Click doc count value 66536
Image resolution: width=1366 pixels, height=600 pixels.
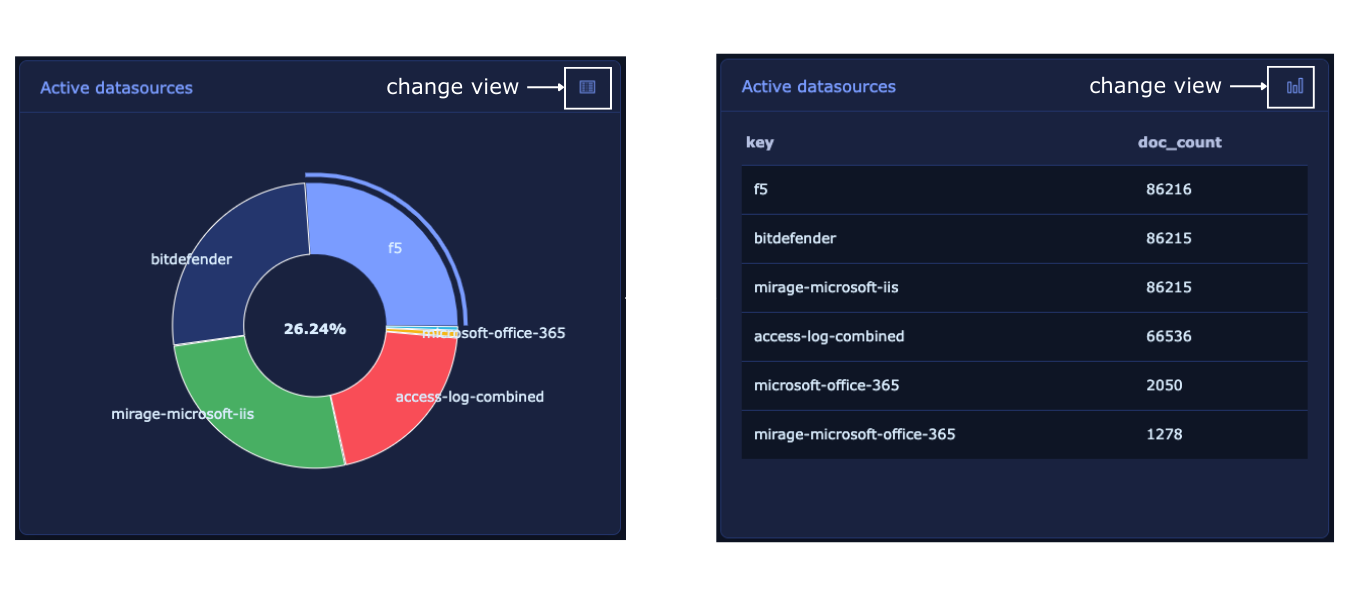click(1169, 336)
